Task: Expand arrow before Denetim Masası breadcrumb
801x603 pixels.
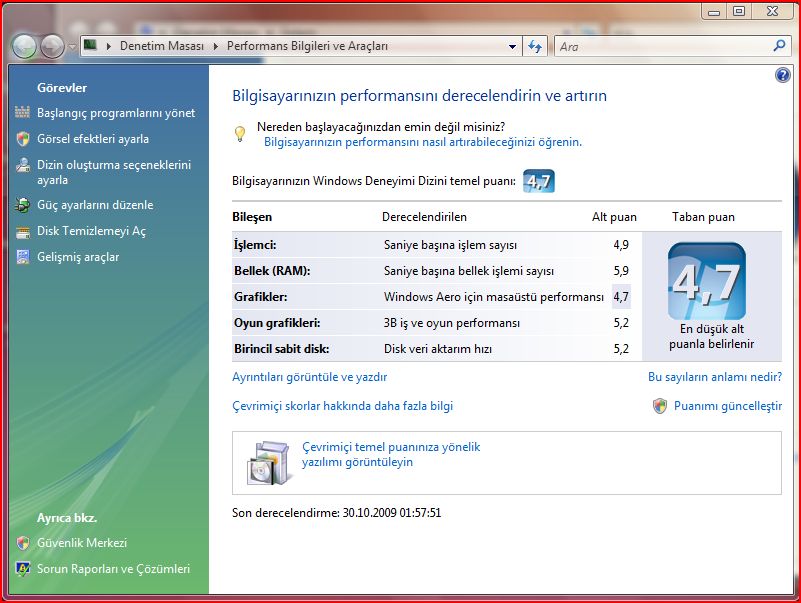Action: 108,46
